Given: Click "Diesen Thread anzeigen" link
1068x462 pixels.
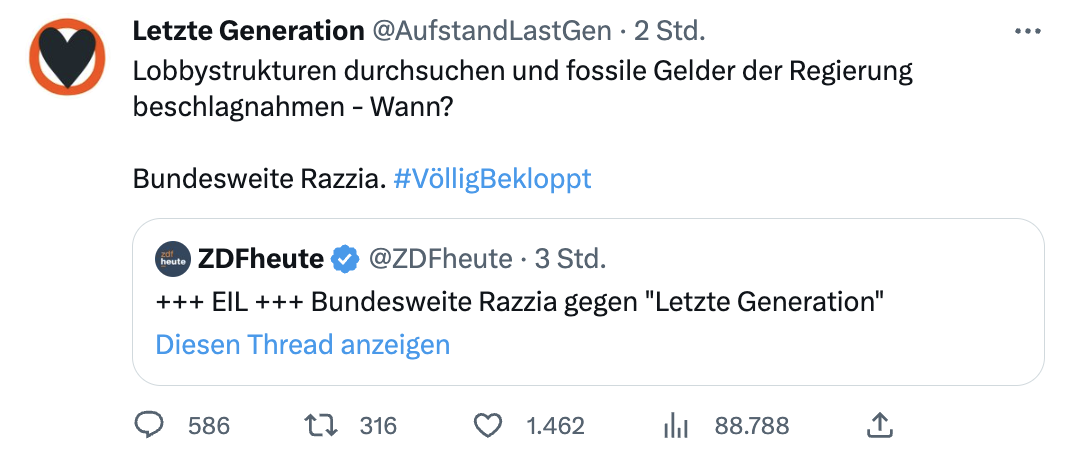Looking at the screenshot, I should point(303,345).
